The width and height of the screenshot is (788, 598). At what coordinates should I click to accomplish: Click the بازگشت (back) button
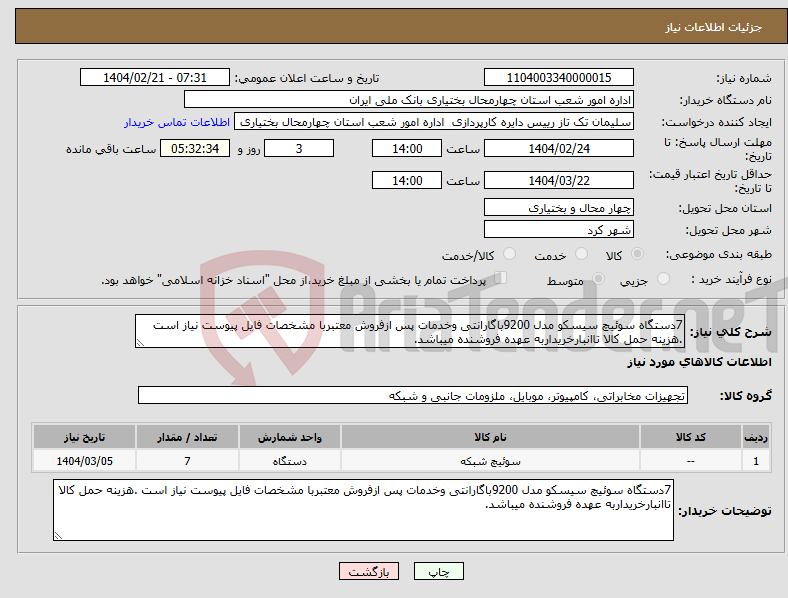click(369, 571)
